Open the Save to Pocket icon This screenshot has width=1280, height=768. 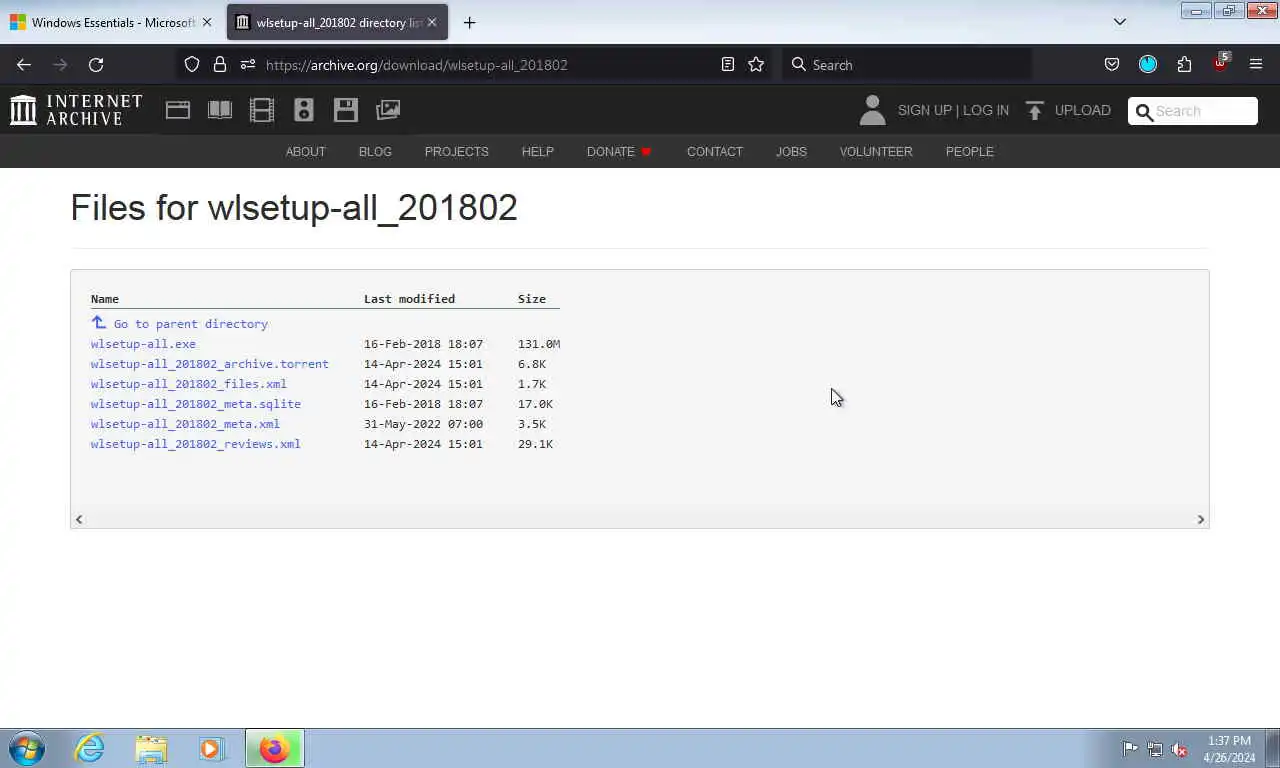pos(1112,65)
